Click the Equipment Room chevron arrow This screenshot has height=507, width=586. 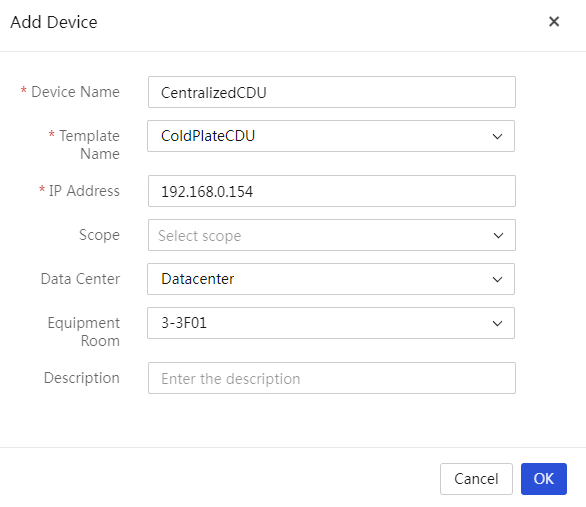pyautogui.click(x=497, y=323)
